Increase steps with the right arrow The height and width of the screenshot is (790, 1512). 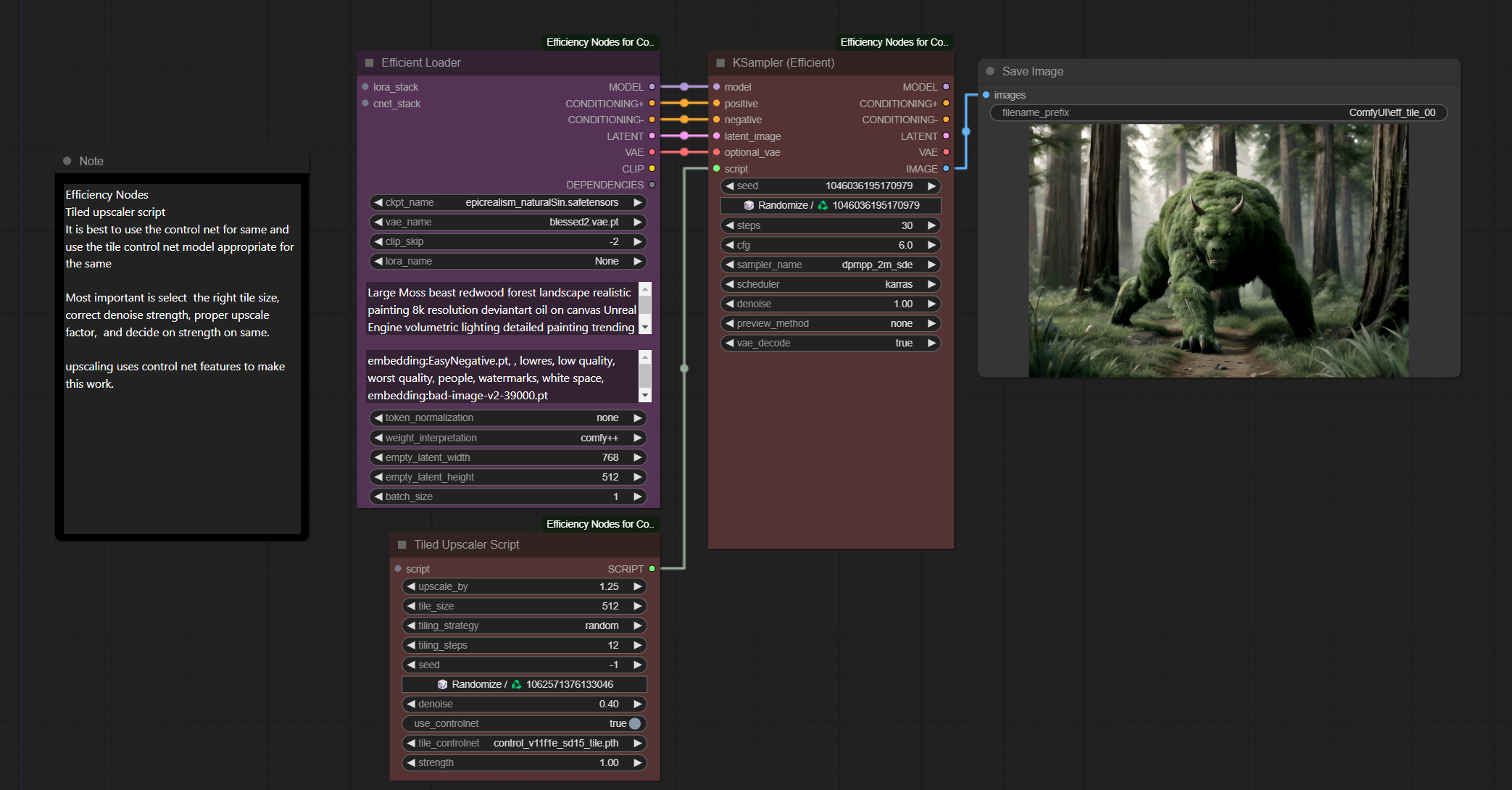931,225
